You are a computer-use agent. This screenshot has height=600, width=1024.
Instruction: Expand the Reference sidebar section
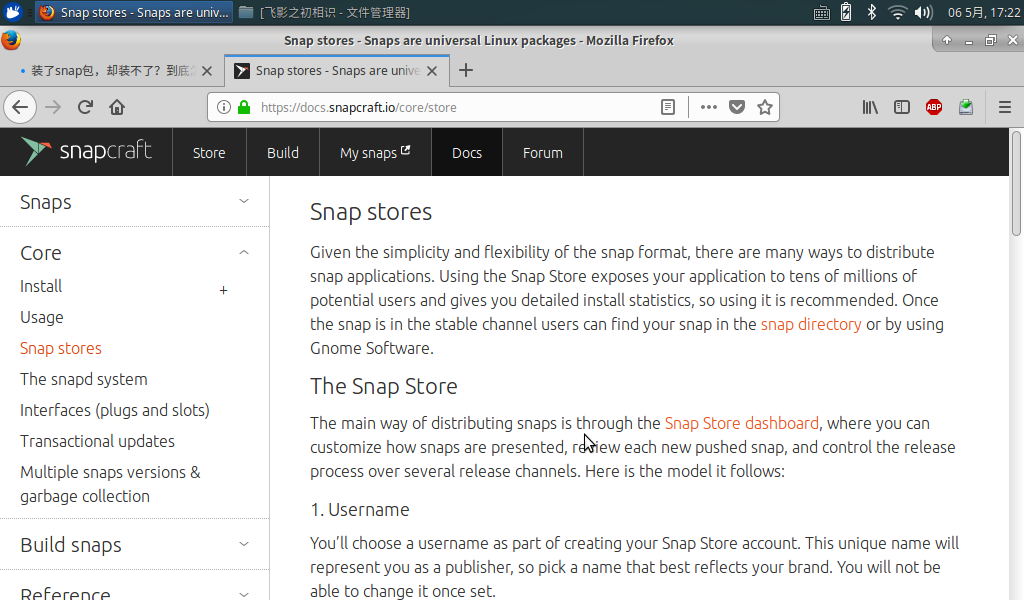pos(244,594)
